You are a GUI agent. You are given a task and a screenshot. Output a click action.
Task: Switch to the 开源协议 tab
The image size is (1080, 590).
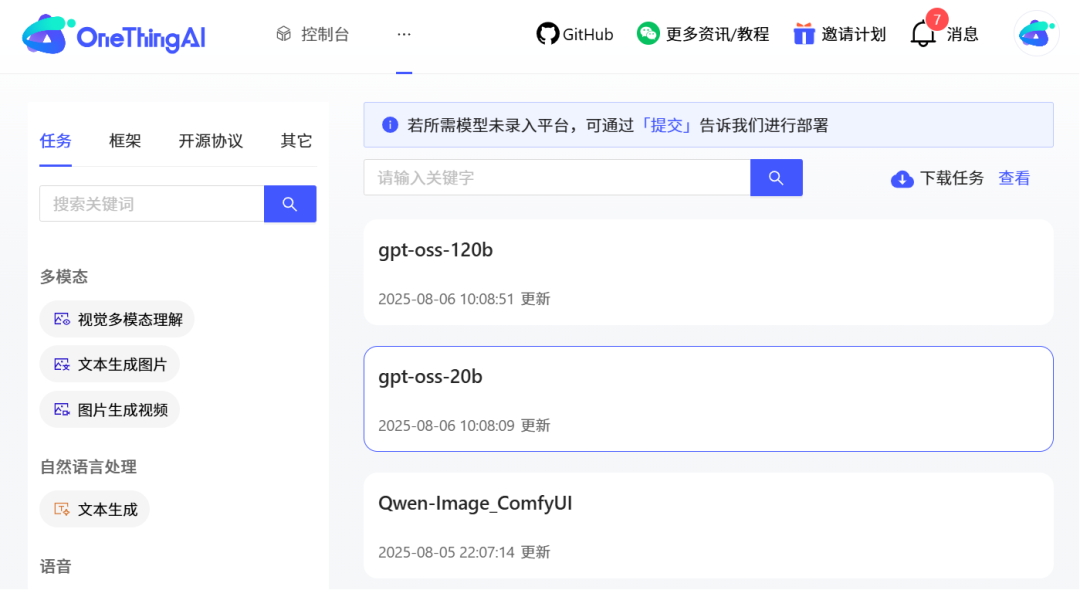(211, 141)
